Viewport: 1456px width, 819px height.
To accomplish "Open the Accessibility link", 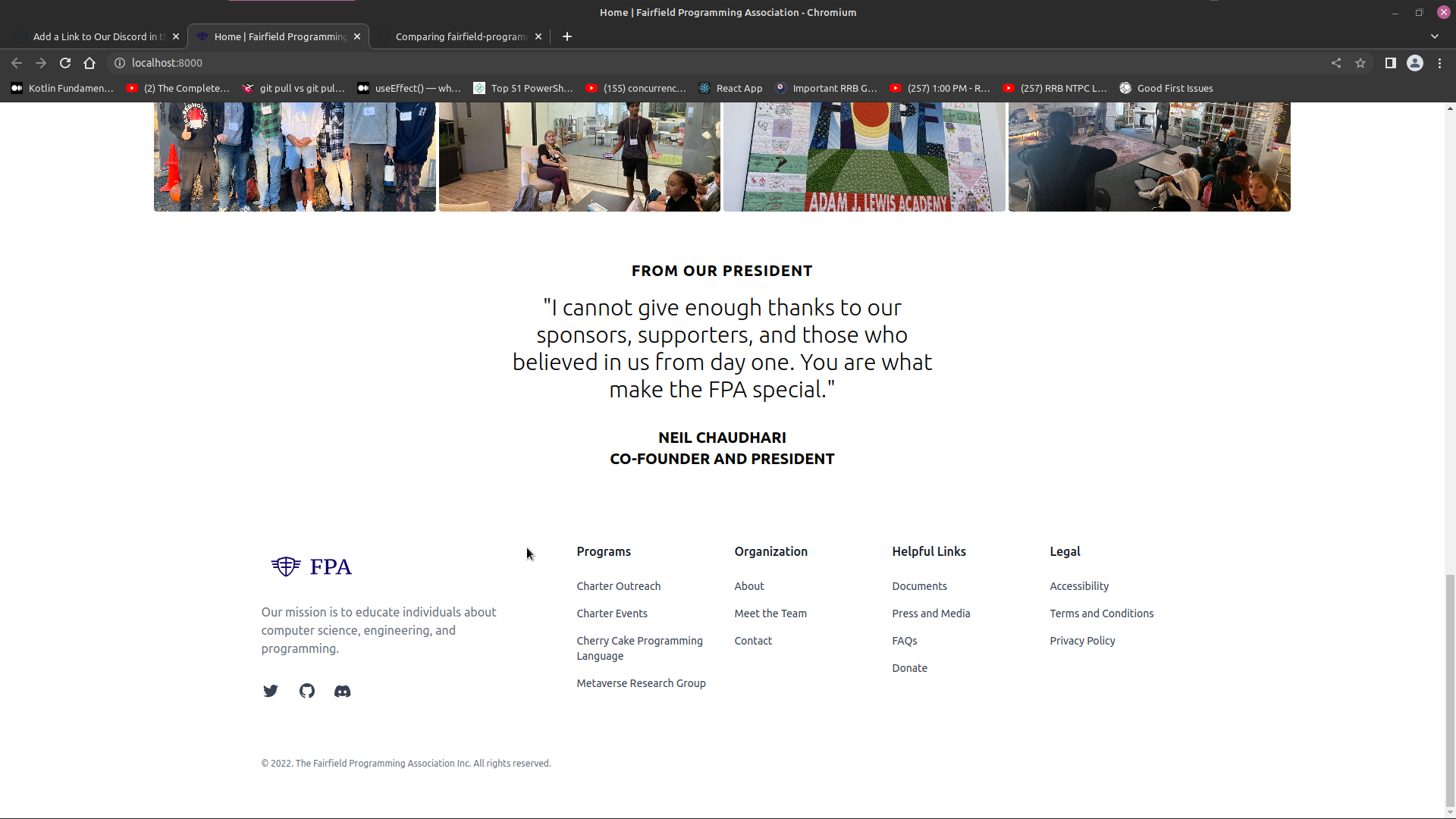I will pyautogui.click(x=1078, y=586).
